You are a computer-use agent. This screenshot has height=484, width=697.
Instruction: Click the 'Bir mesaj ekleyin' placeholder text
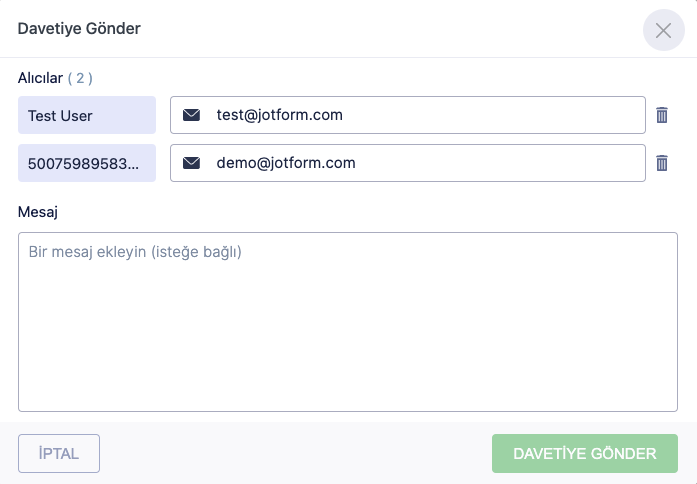135,252
